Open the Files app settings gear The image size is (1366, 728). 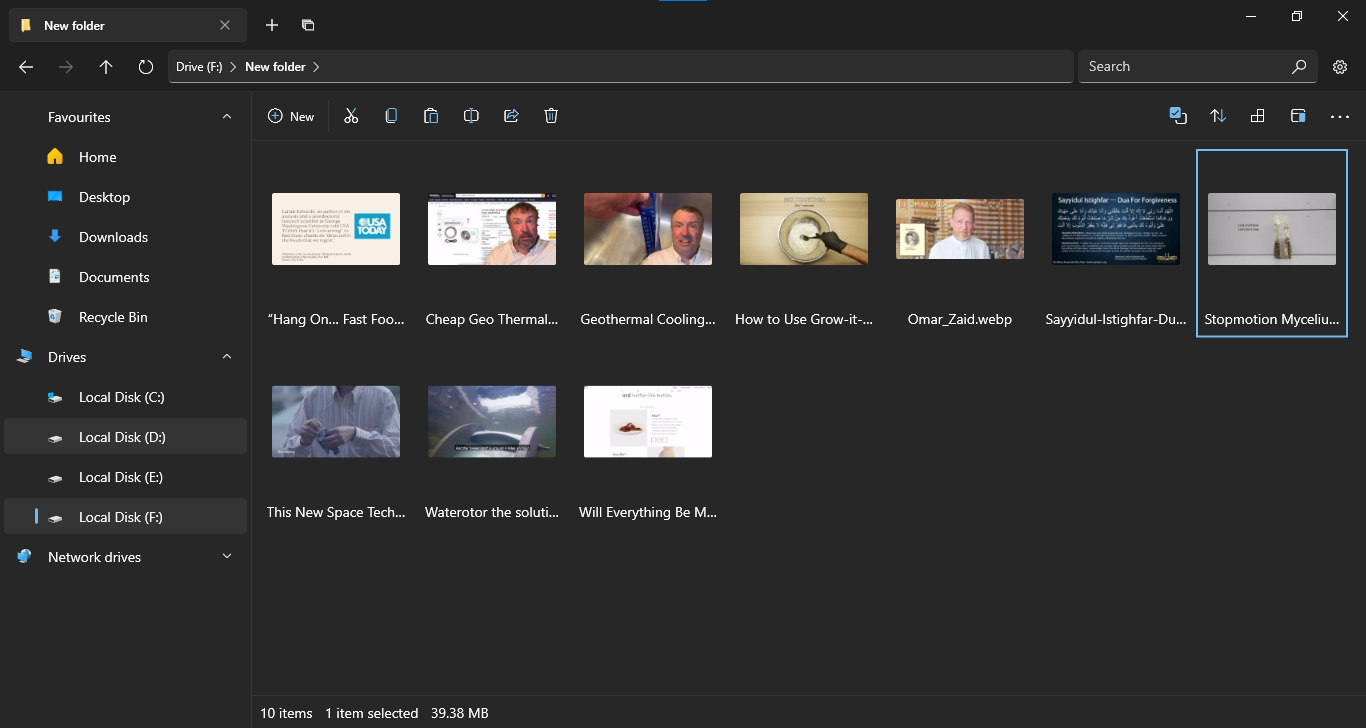tap(1340, 67)
